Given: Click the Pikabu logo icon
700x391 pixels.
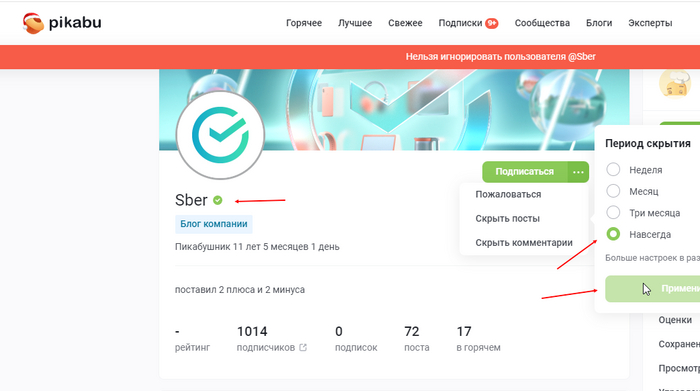Looking at the screenshot, I should point(33,23).
